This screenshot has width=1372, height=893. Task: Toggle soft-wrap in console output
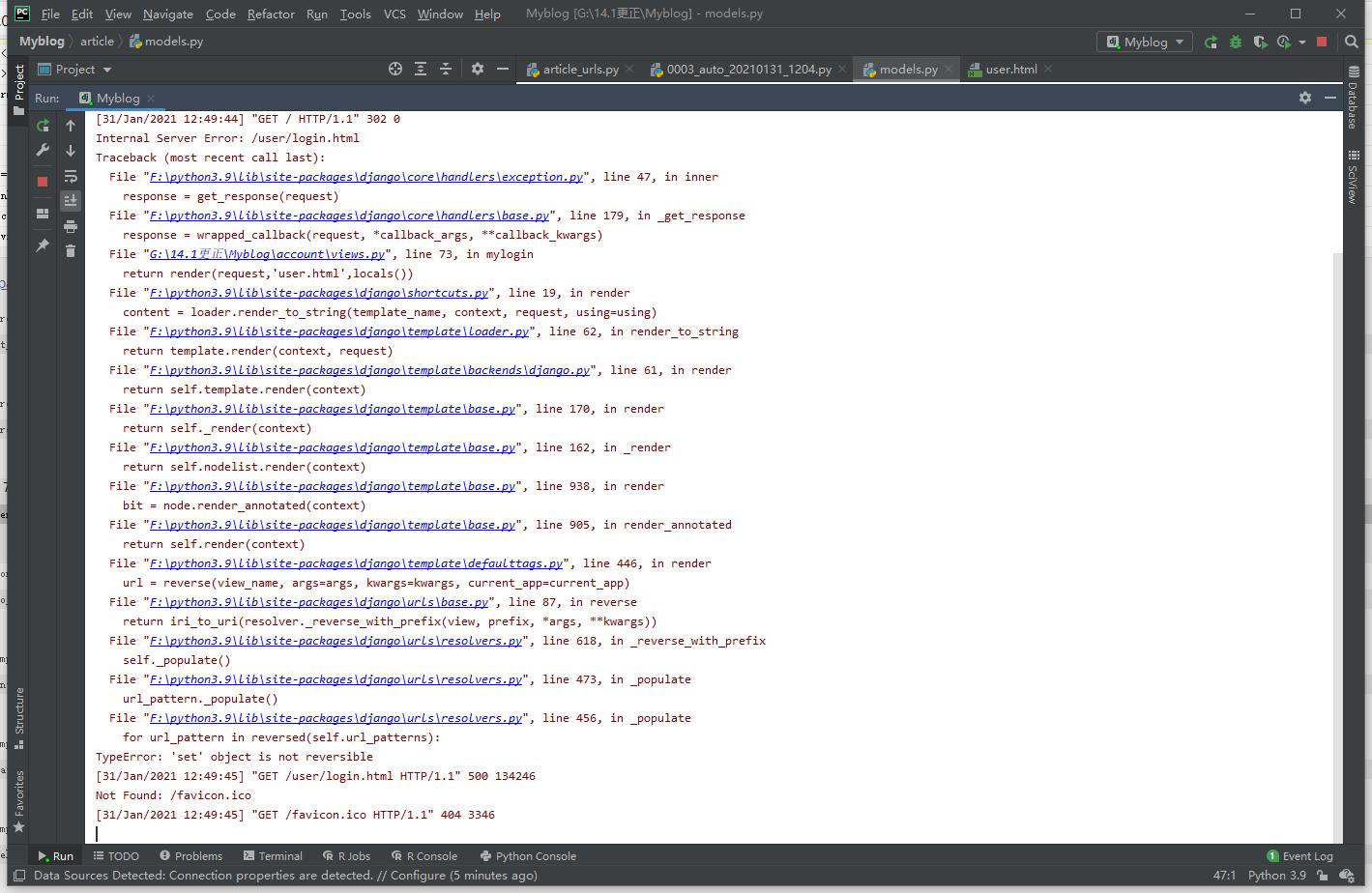coord(71,176)
